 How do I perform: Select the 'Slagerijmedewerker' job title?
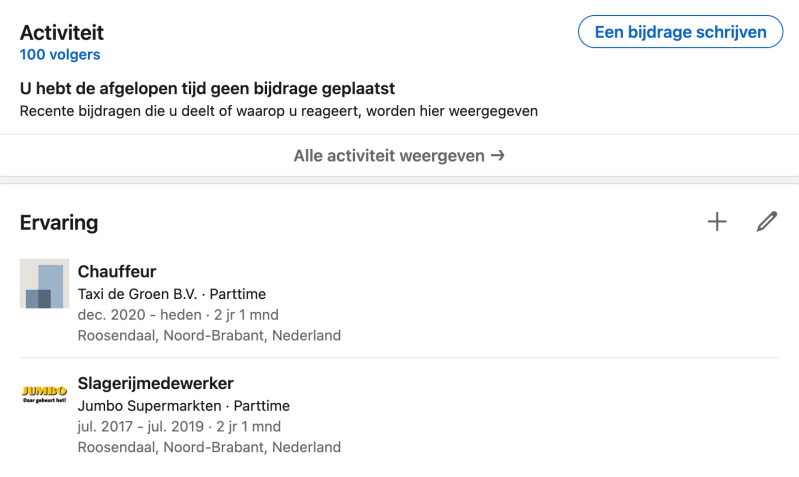155,383
